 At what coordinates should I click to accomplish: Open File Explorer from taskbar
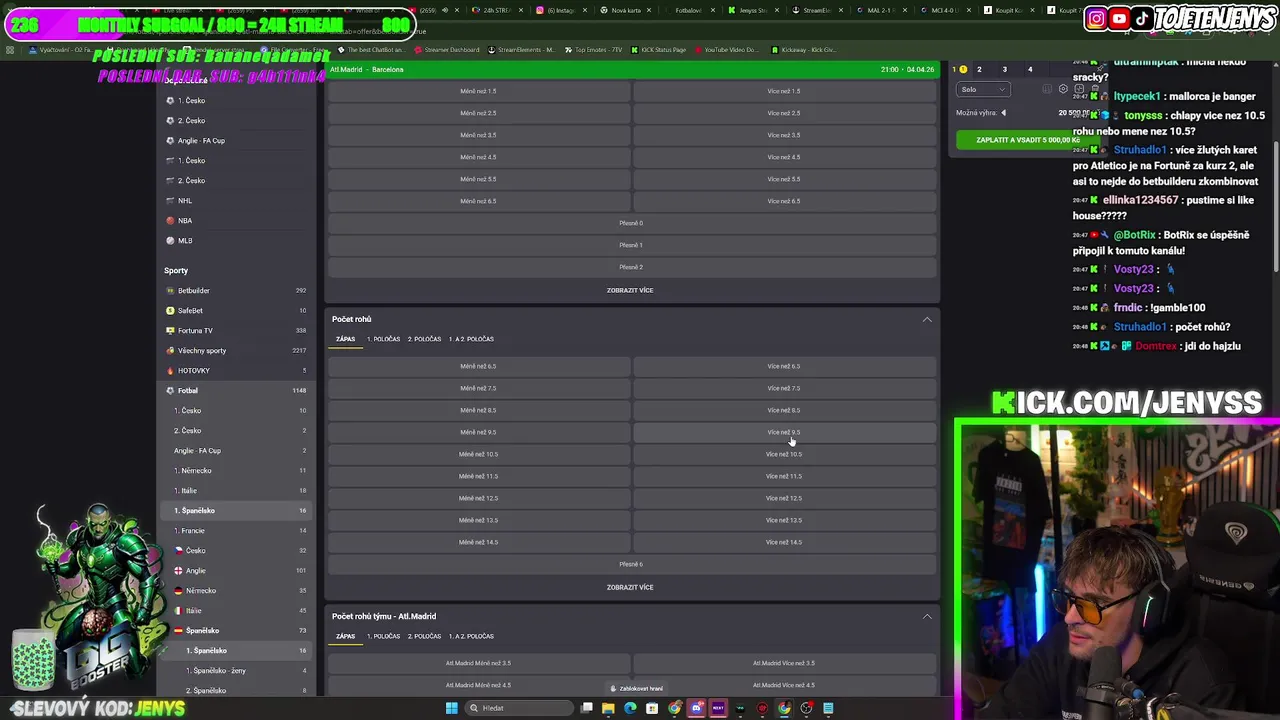608,708
